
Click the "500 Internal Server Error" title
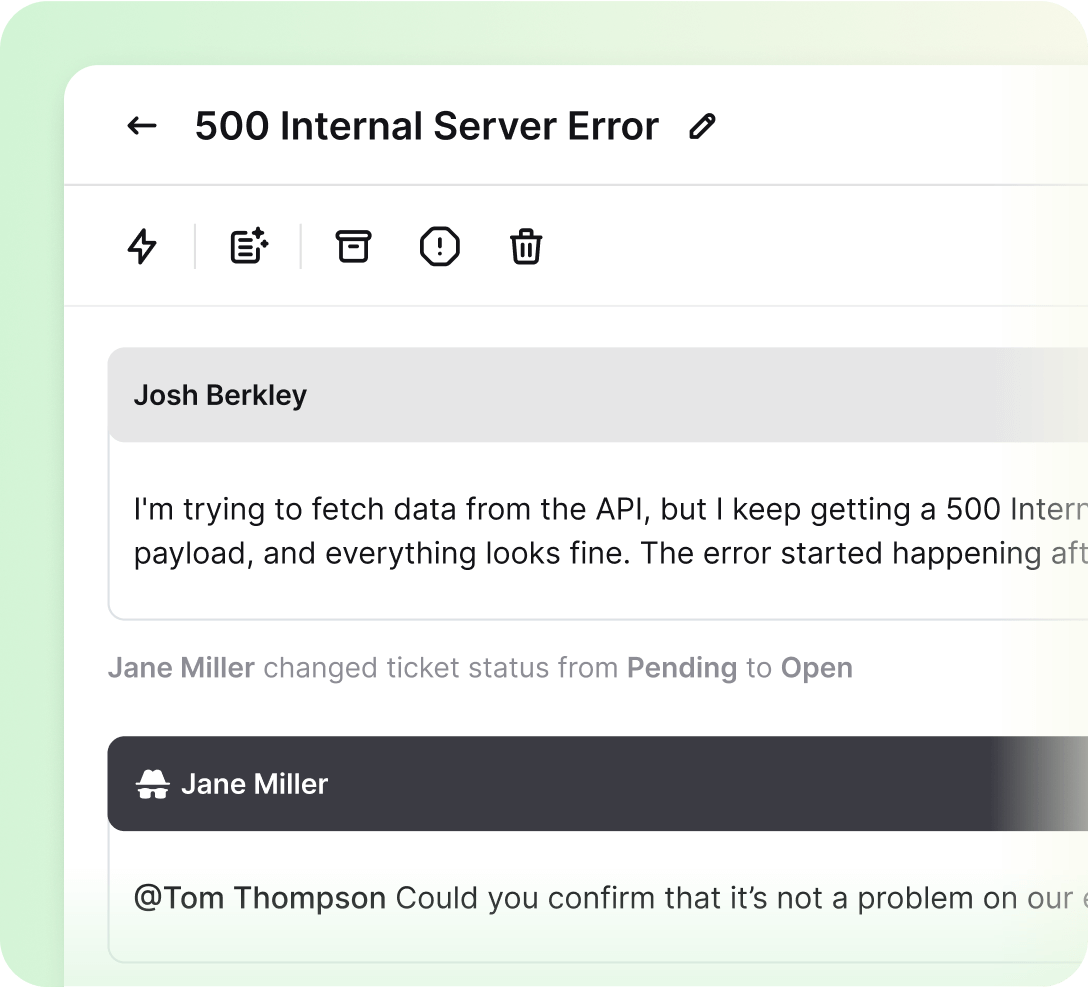click(x=427, y=127)
